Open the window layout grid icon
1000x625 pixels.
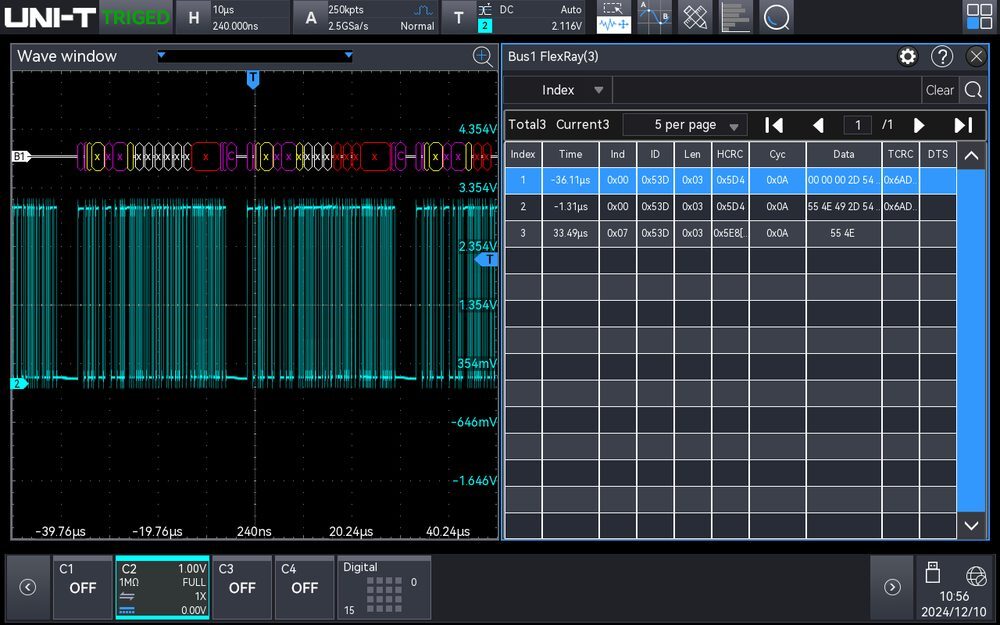[x=979, y=17]
